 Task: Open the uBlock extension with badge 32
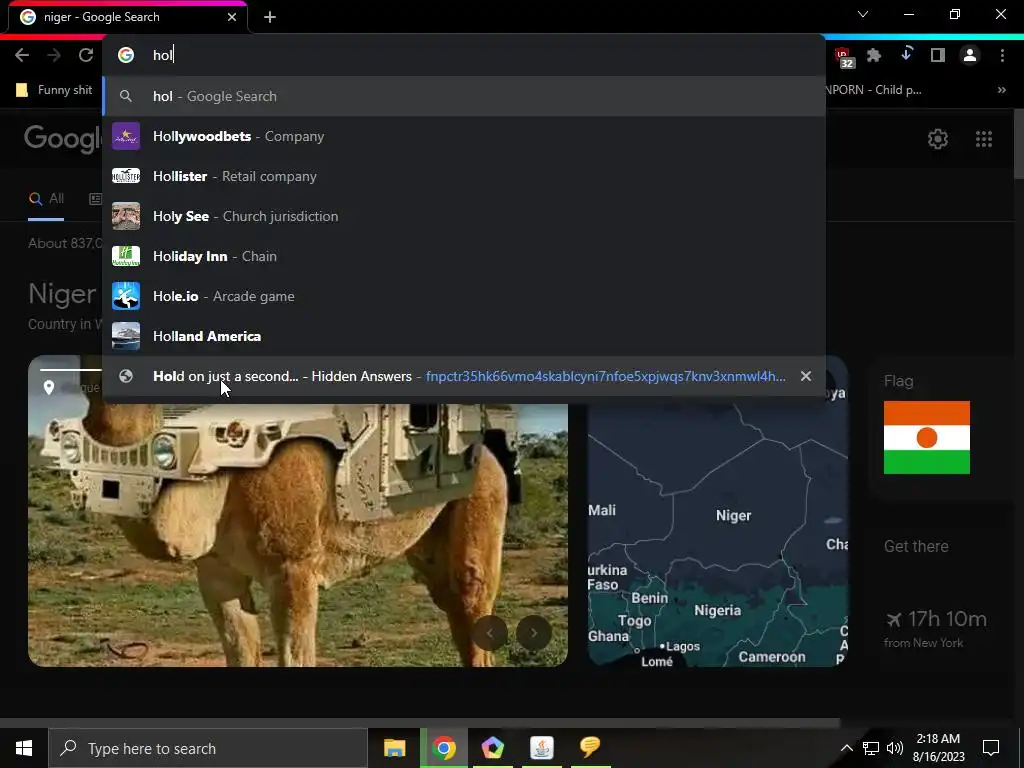(x=844, y=57)
